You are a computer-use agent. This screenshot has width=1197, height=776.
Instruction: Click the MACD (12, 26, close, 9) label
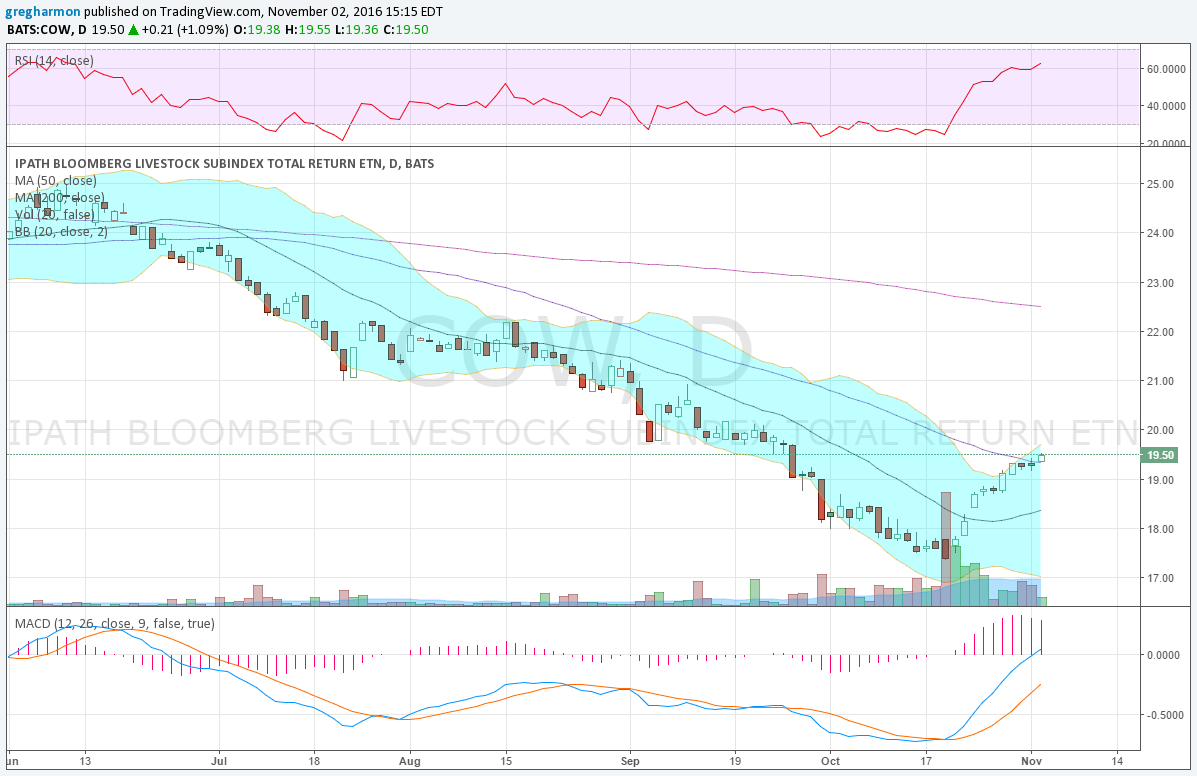pos(115,623)
